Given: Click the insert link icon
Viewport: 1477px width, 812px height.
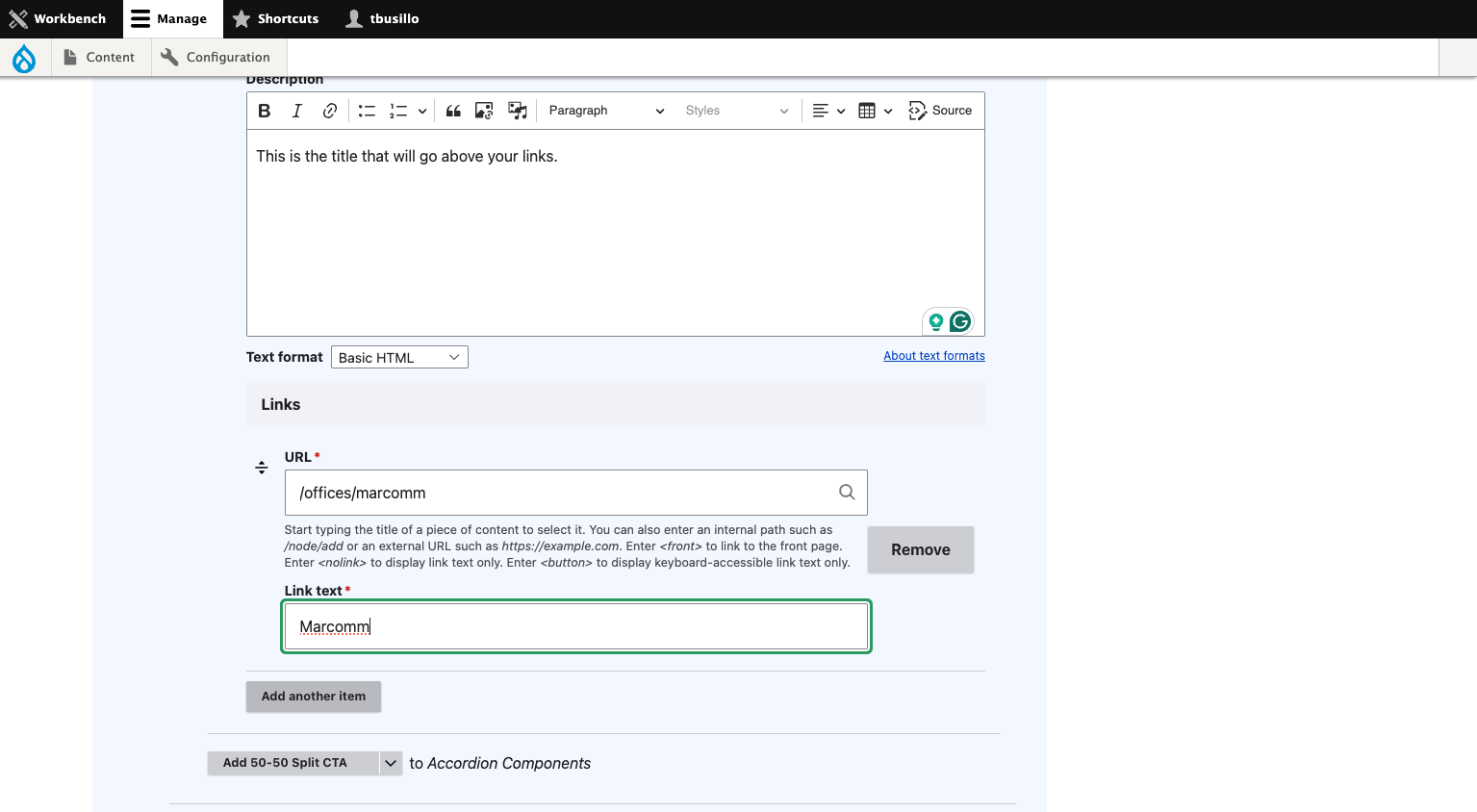Looking at the screenshot, I should (330, 111).
